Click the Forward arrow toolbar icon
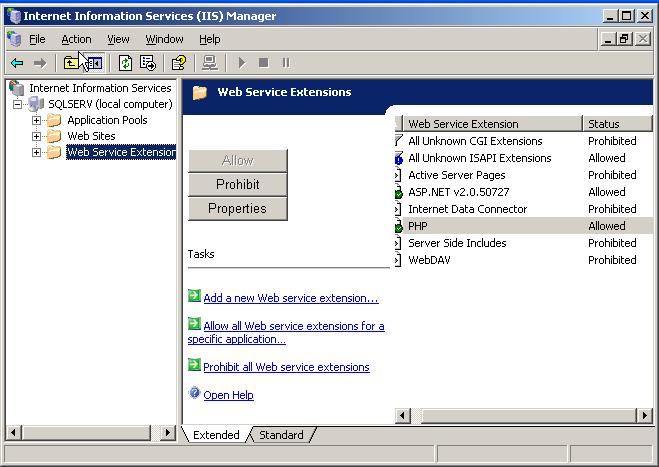The height and width of the screenshot is (467, 659). (40, 63)
